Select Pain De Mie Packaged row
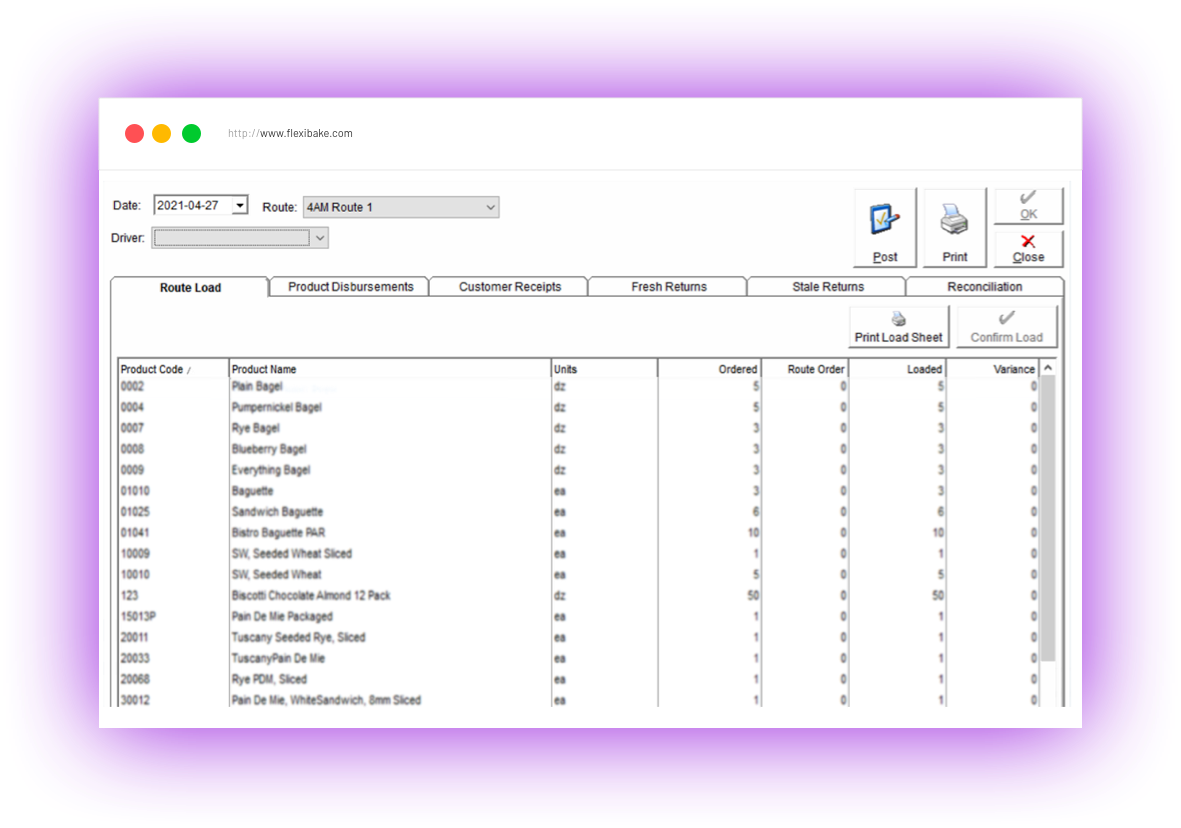Screen dimensions: 1181x828 point(578,616)
